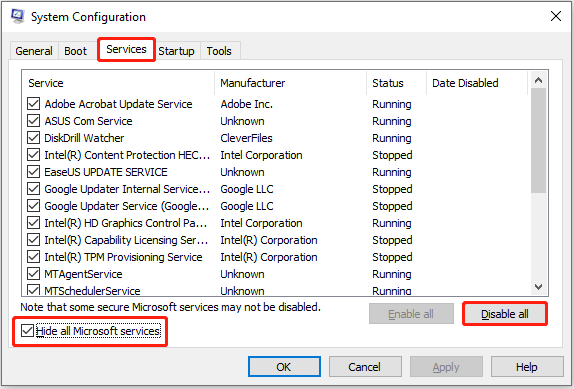574x389 pixels.
Task: Disable the EaseUS UPDATE SERVICE checkbox
Action: 33,172
